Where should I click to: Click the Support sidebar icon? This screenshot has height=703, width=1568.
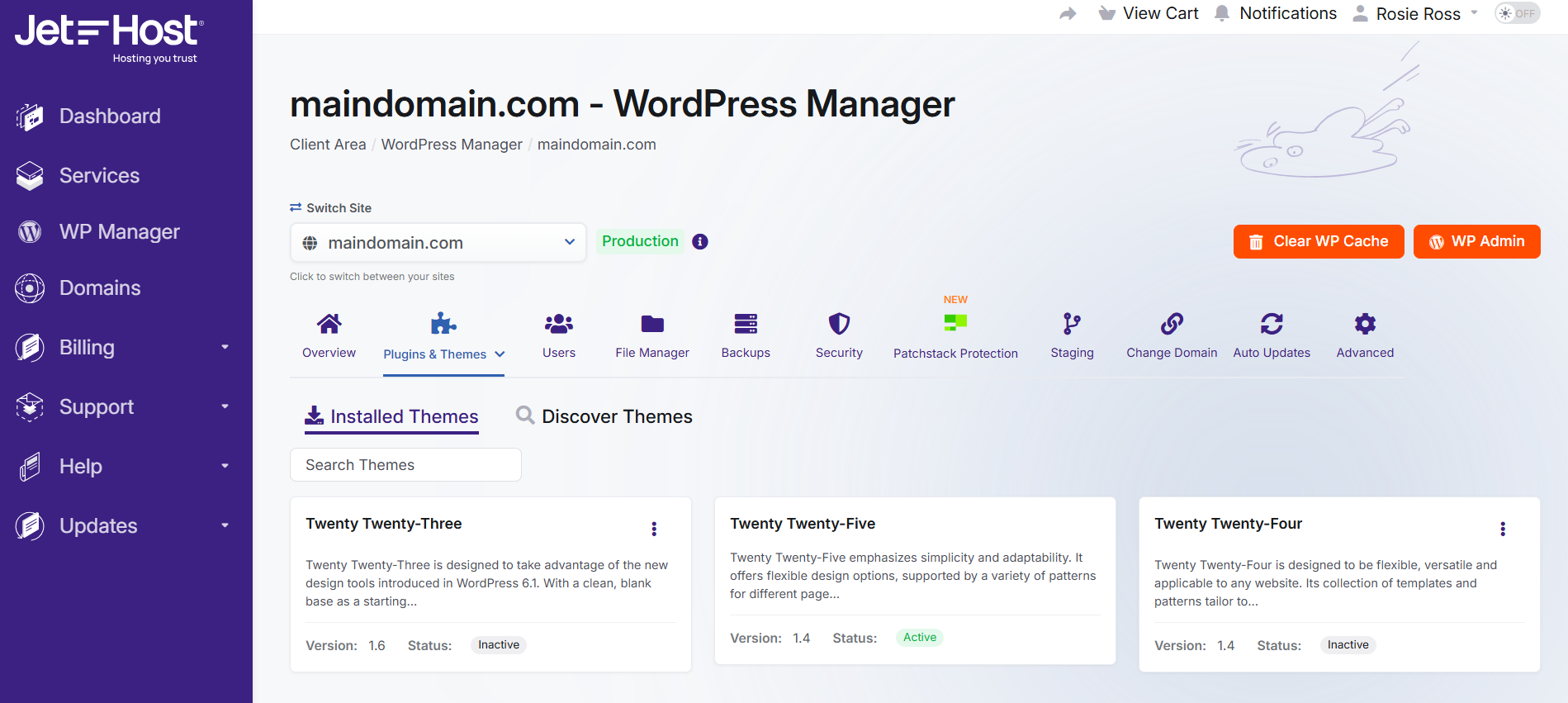tap(30, 407)
